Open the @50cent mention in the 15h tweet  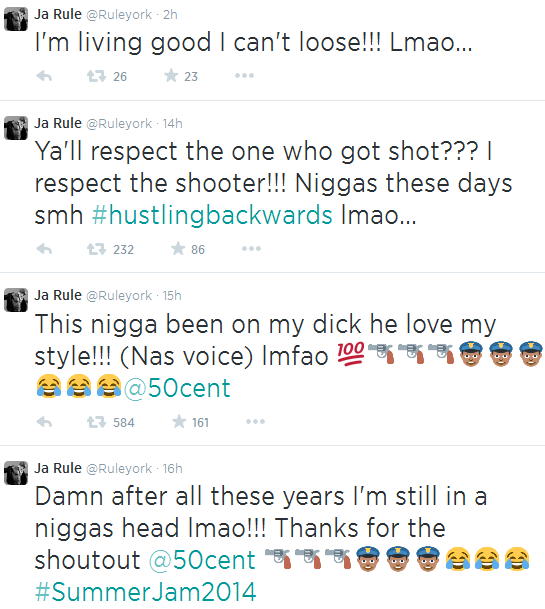tap(177, 388)
